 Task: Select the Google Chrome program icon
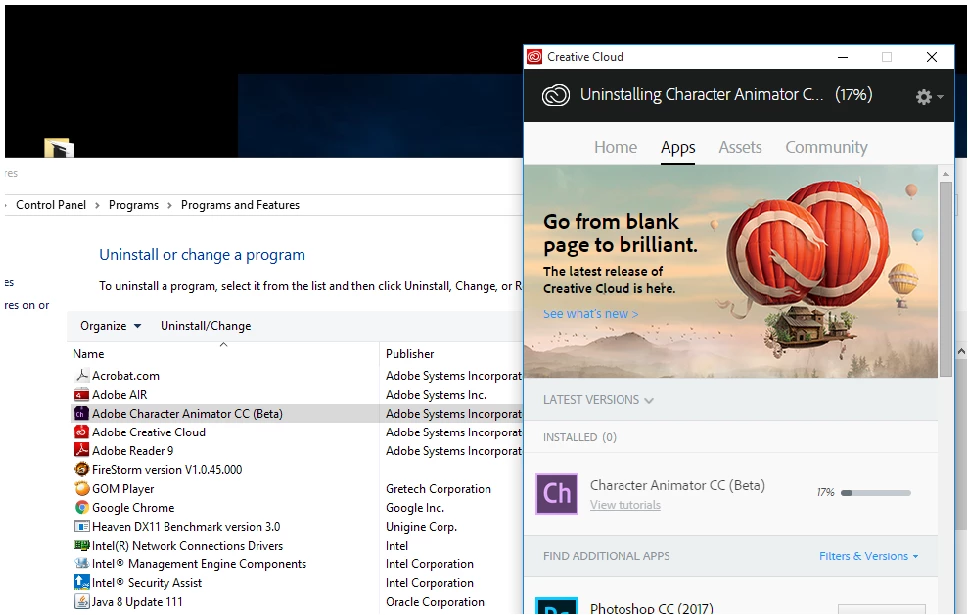pyautogui.click(x=81, y=508)
